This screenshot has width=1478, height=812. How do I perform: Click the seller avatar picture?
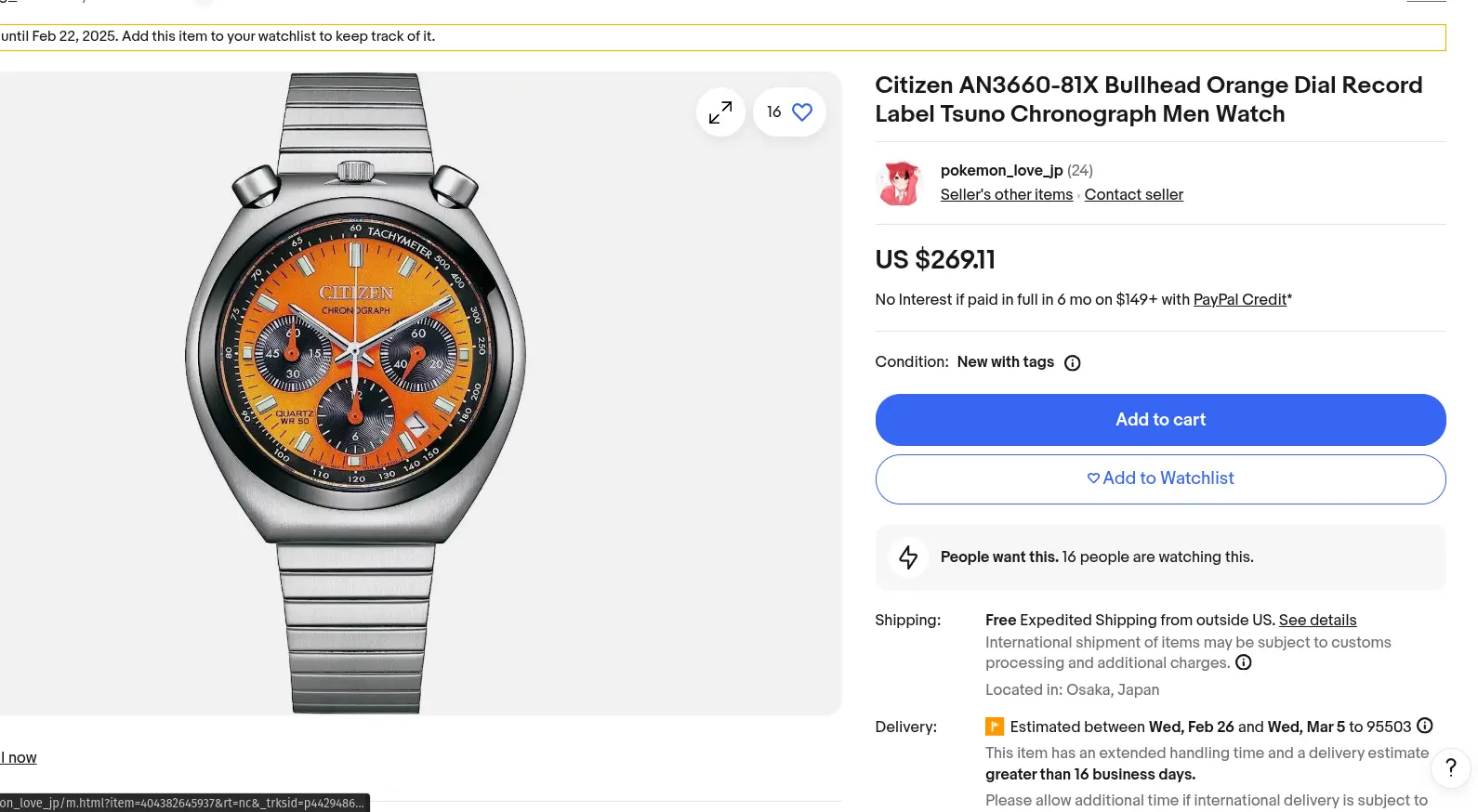(899, 182)
